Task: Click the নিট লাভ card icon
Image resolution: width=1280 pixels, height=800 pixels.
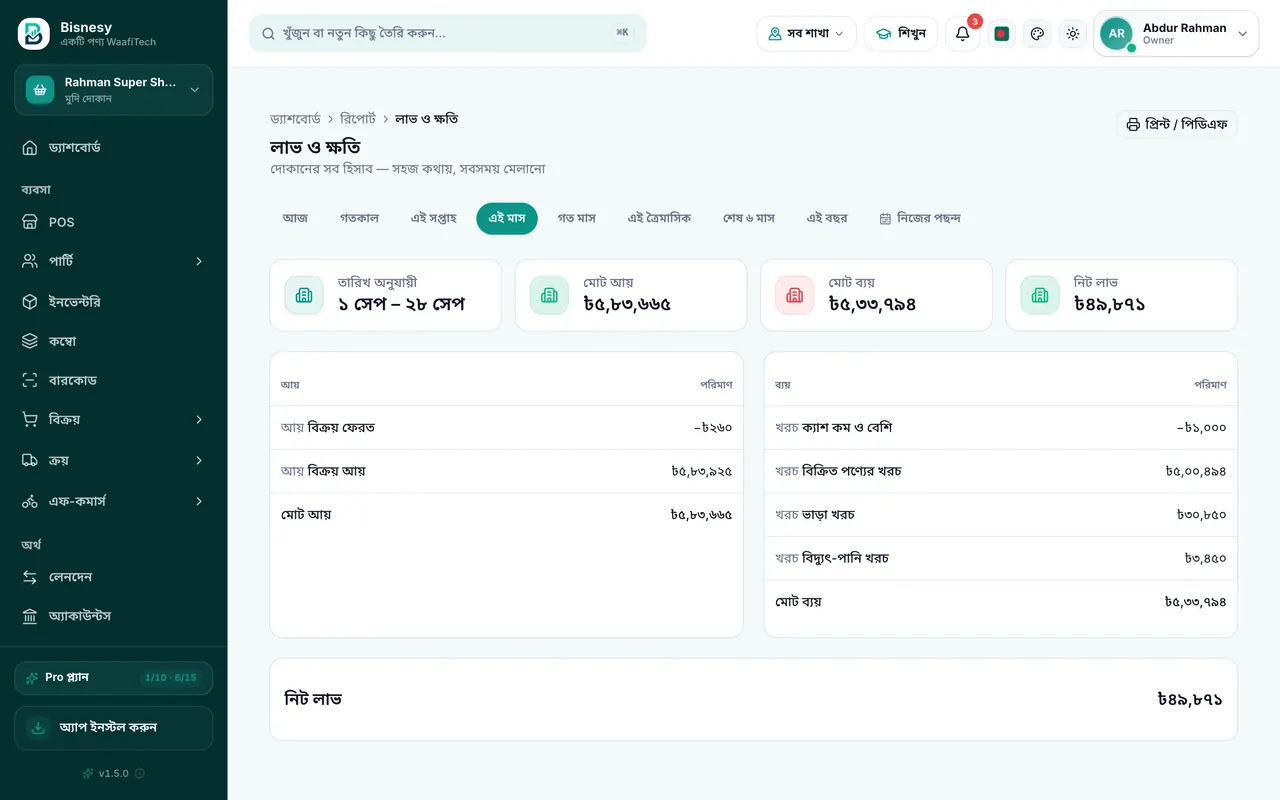Action: coord(1040,295)
